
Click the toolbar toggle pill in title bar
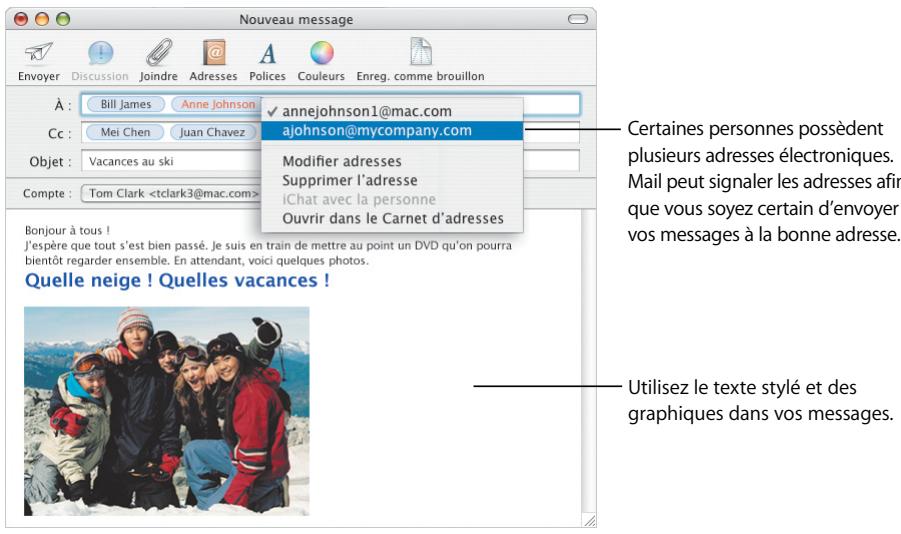(x=577, y=19)
